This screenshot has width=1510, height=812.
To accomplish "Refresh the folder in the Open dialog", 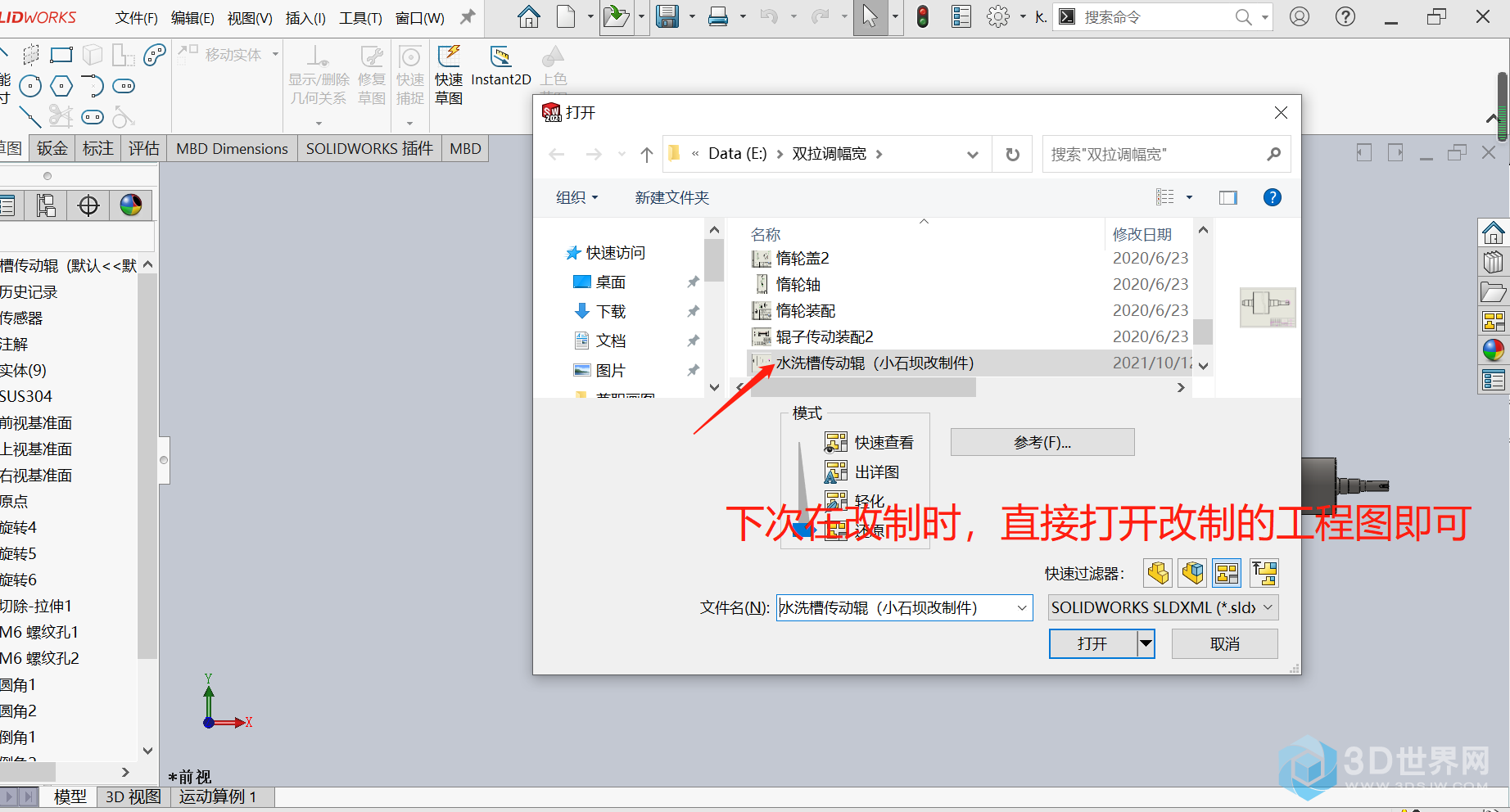I will pyautogui.click(x=1013, y=154).
